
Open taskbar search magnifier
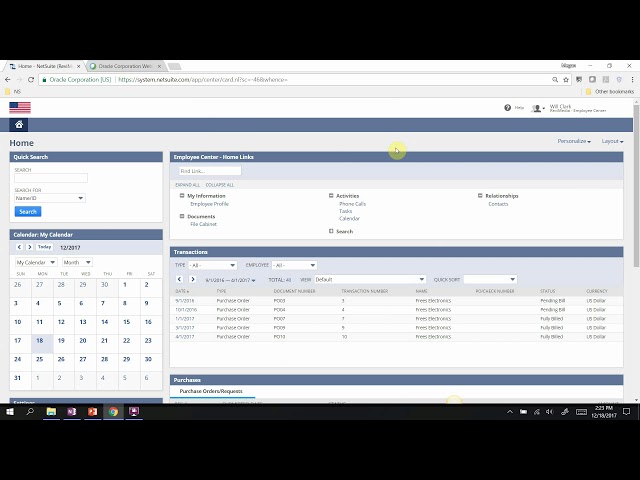tap(30, 412)
